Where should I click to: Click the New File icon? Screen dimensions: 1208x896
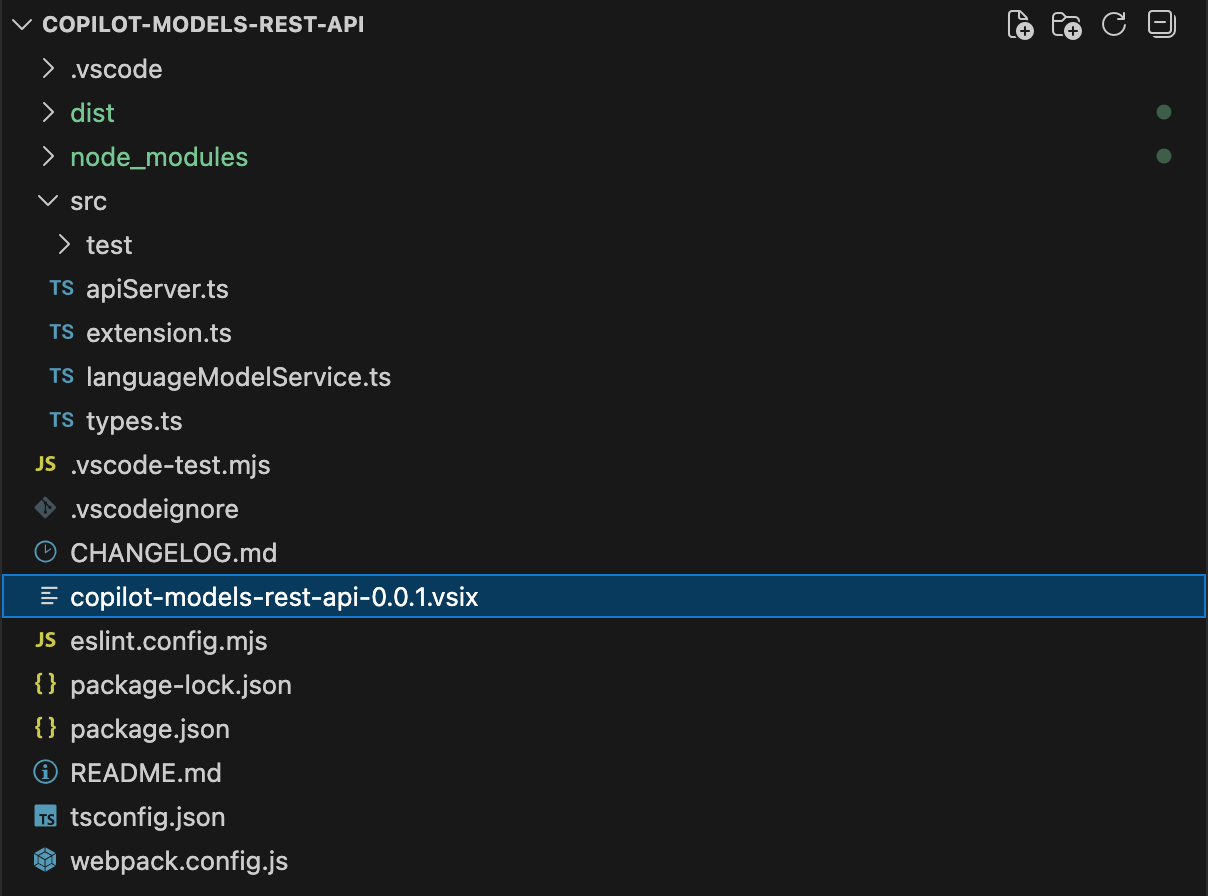pyautogui.click(x=1019, y=25)
